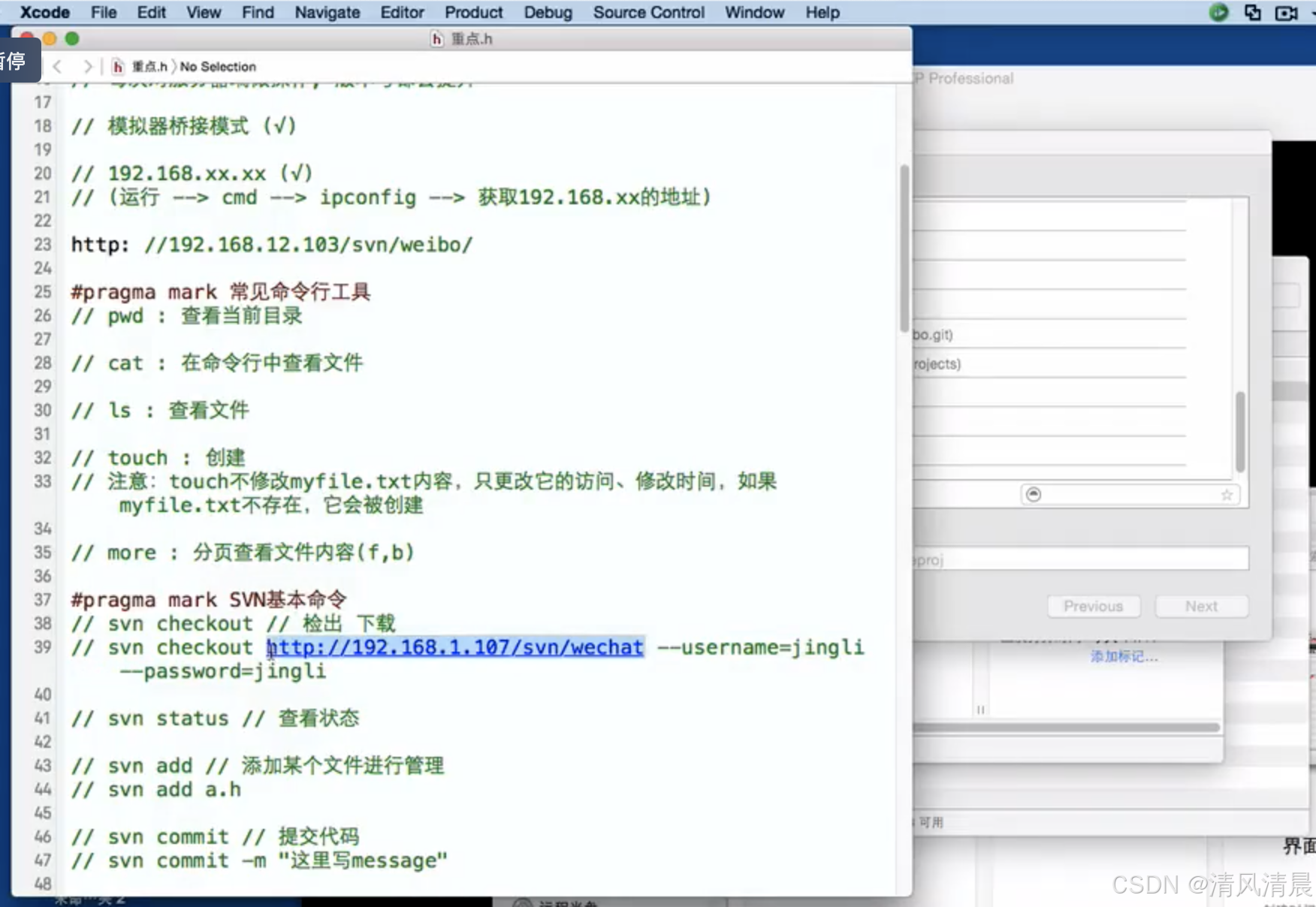
Task: Click the Previous button in background dialog
Action: (x=1094, y=606)
